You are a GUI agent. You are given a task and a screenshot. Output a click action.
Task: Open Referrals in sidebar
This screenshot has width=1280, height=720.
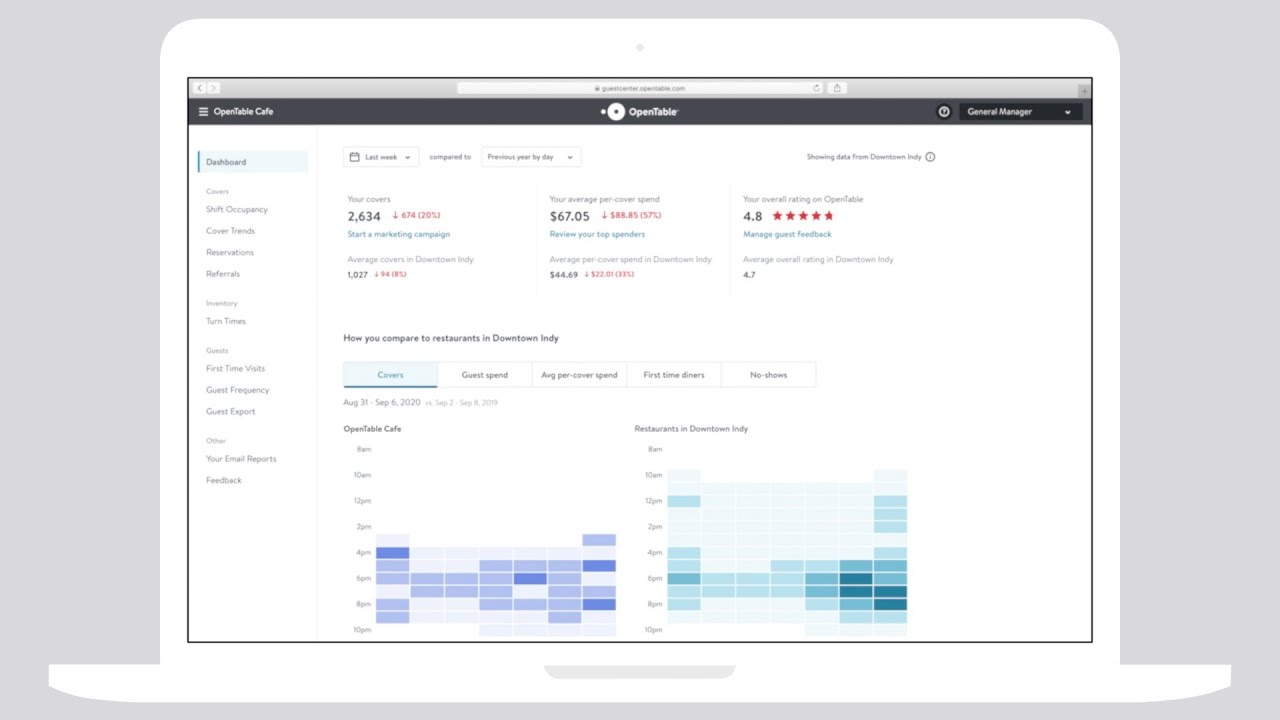(x=223, y=274)
